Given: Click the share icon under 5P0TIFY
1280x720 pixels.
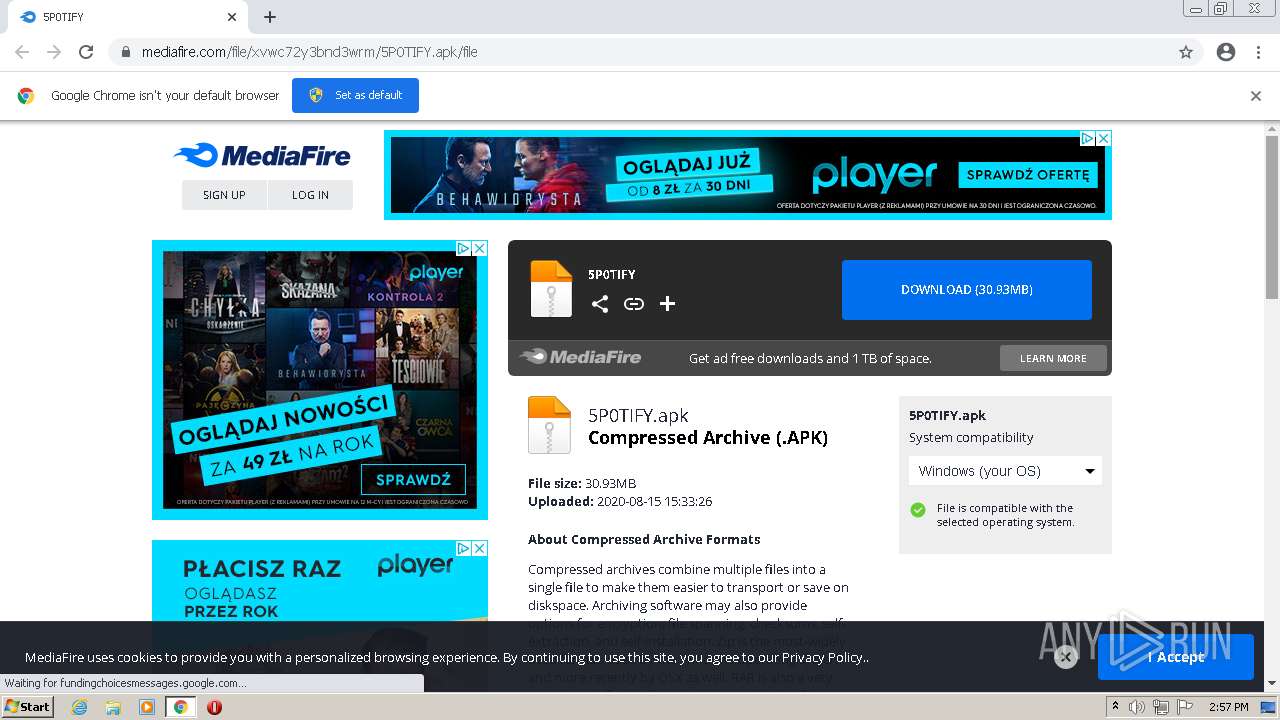Looking at the screenshot, I should point(600,304).
